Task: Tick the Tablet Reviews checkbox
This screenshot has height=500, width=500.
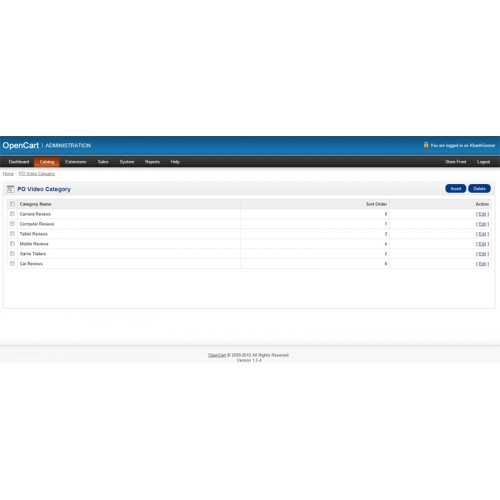Action: pyautogui.click(x=12, y=234)
